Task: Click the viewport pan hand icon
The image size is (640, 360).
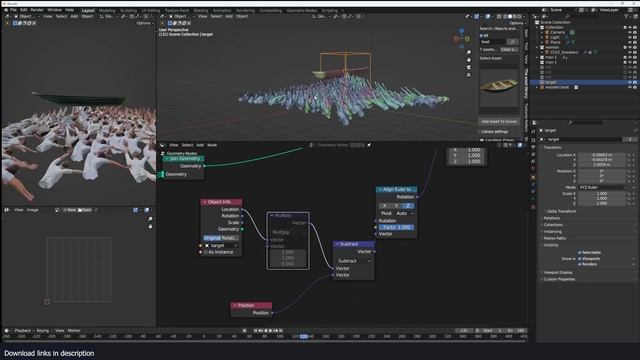Action: pyautogui.click(x=469, y=60)
